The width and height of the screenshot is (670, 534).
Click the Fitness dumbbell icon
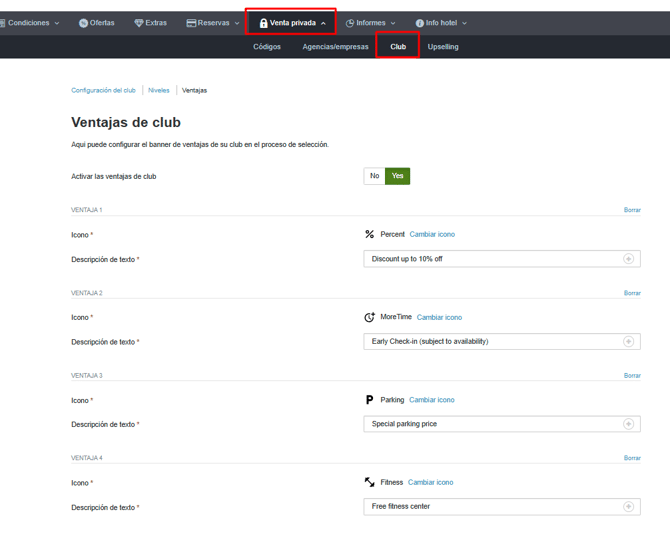click(x=370, y=482)
